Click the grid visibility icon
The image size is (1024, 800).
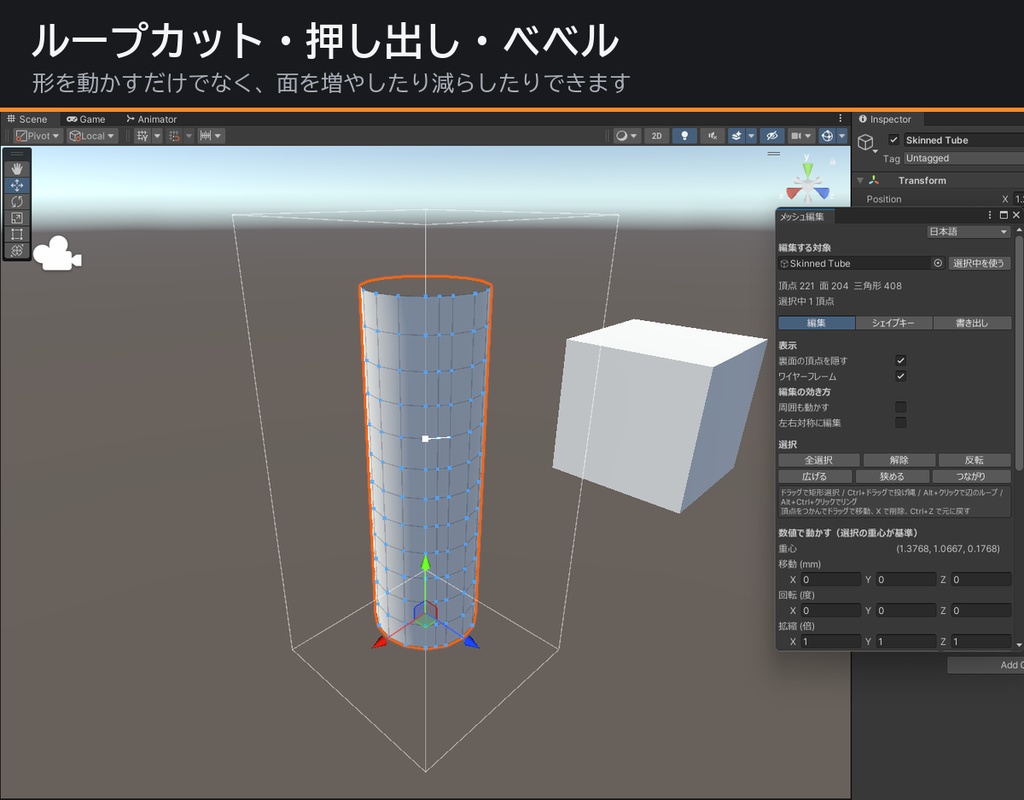(142, 136)
